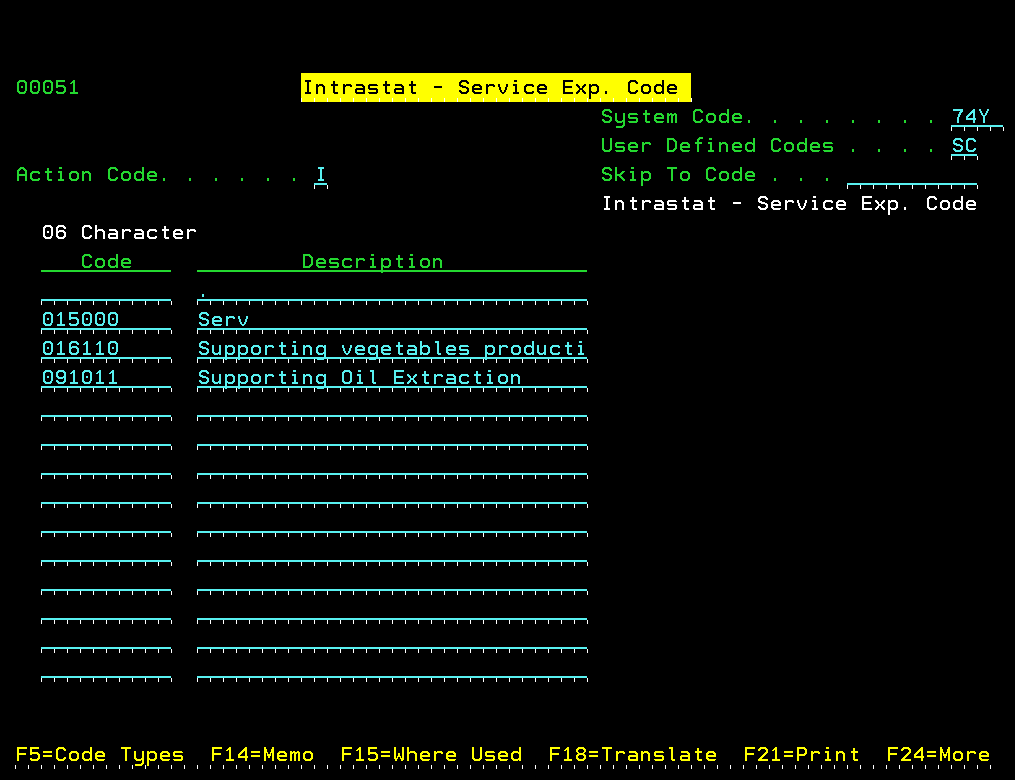Click the 06 Character label

[x=119, y=232]
